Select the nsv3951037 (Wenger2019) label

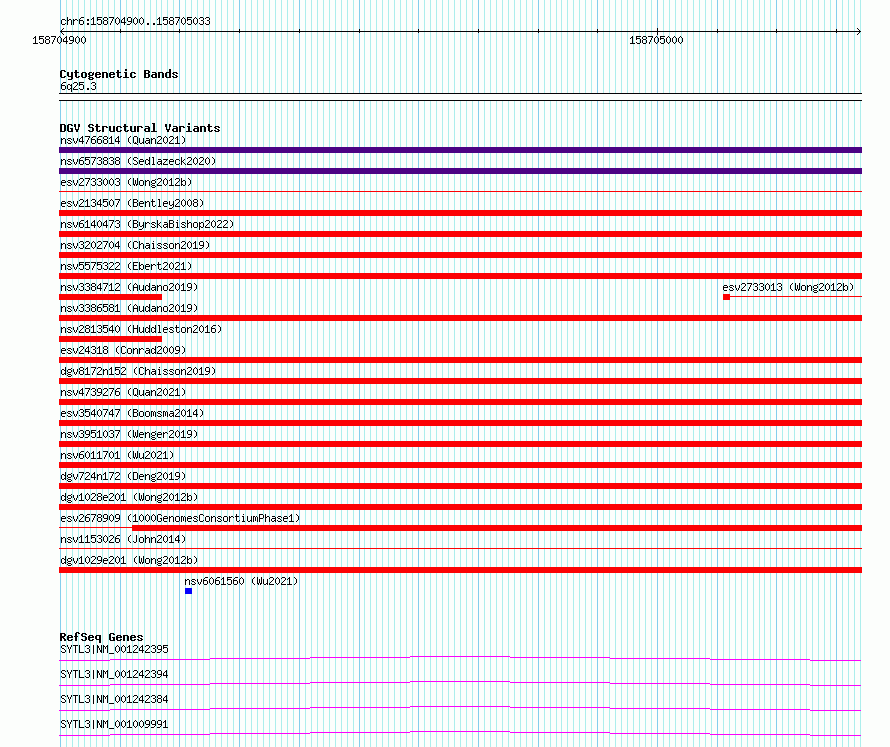129,434
